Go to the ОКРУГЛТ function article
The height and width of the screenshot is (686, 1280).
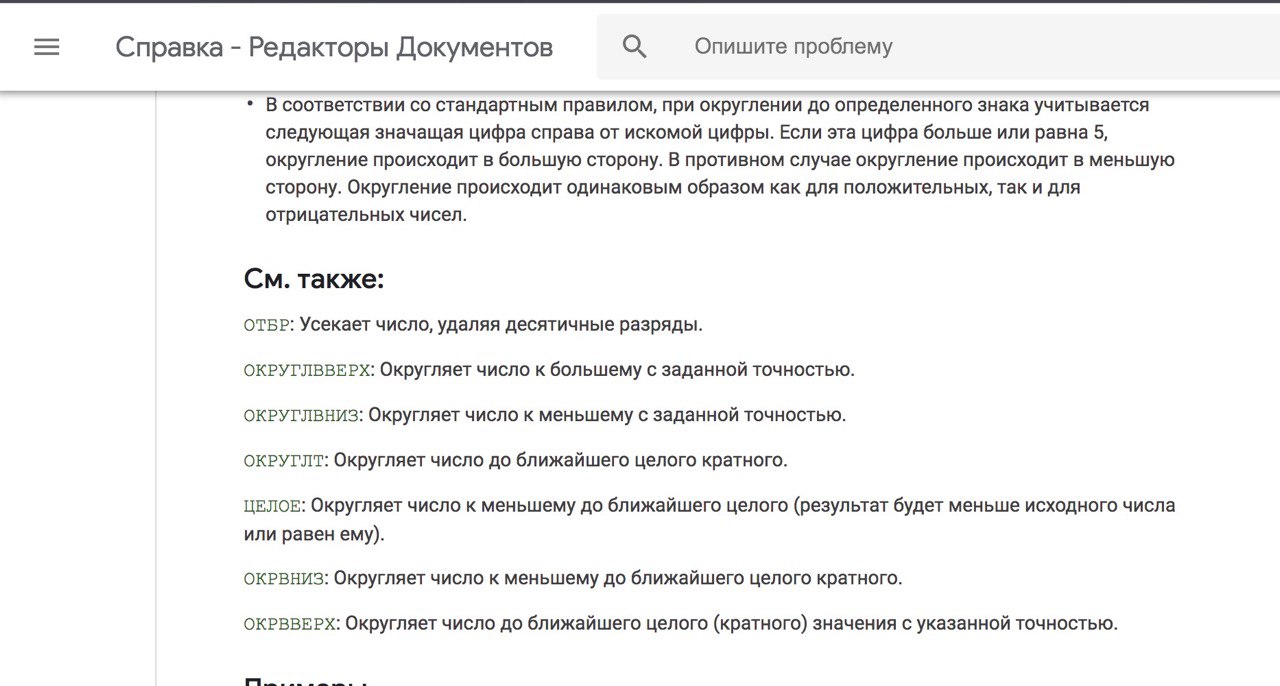tap(284, 461)
